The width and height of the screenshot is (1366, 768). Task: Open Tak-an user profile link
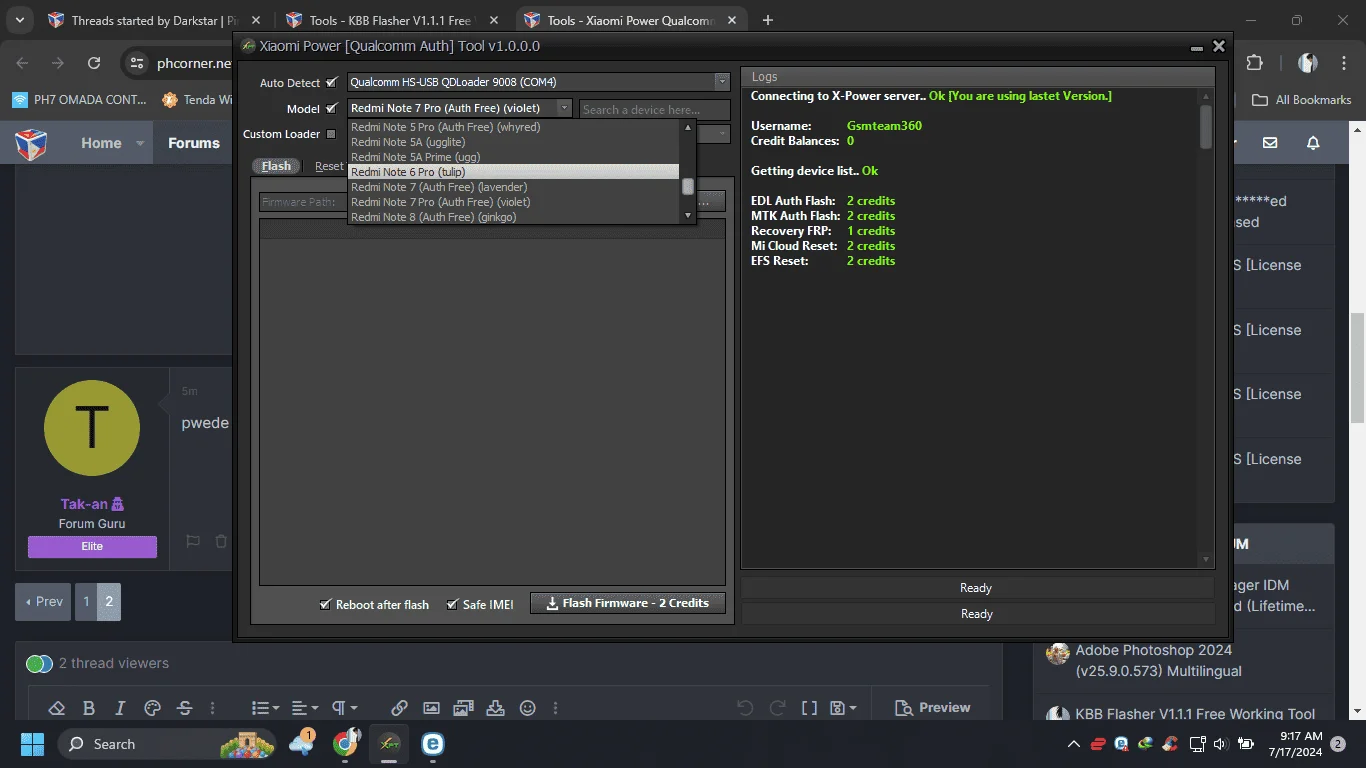point(84,504)
